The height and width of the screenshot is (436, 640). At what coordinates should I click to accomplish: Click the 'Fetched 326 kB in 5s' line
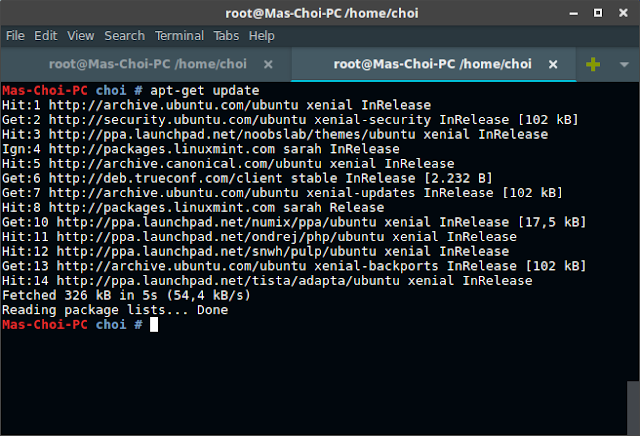(126, 295)
